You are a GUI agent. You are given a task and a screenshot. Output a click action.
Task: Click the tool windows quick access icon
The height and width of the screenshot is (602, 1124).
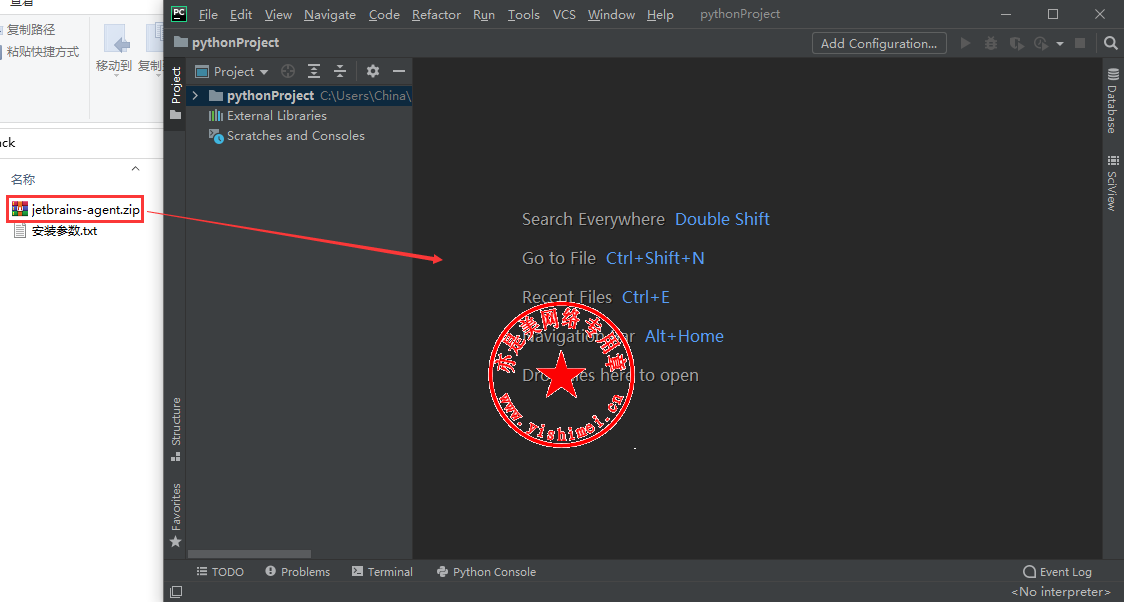click(x=176, y=592)
